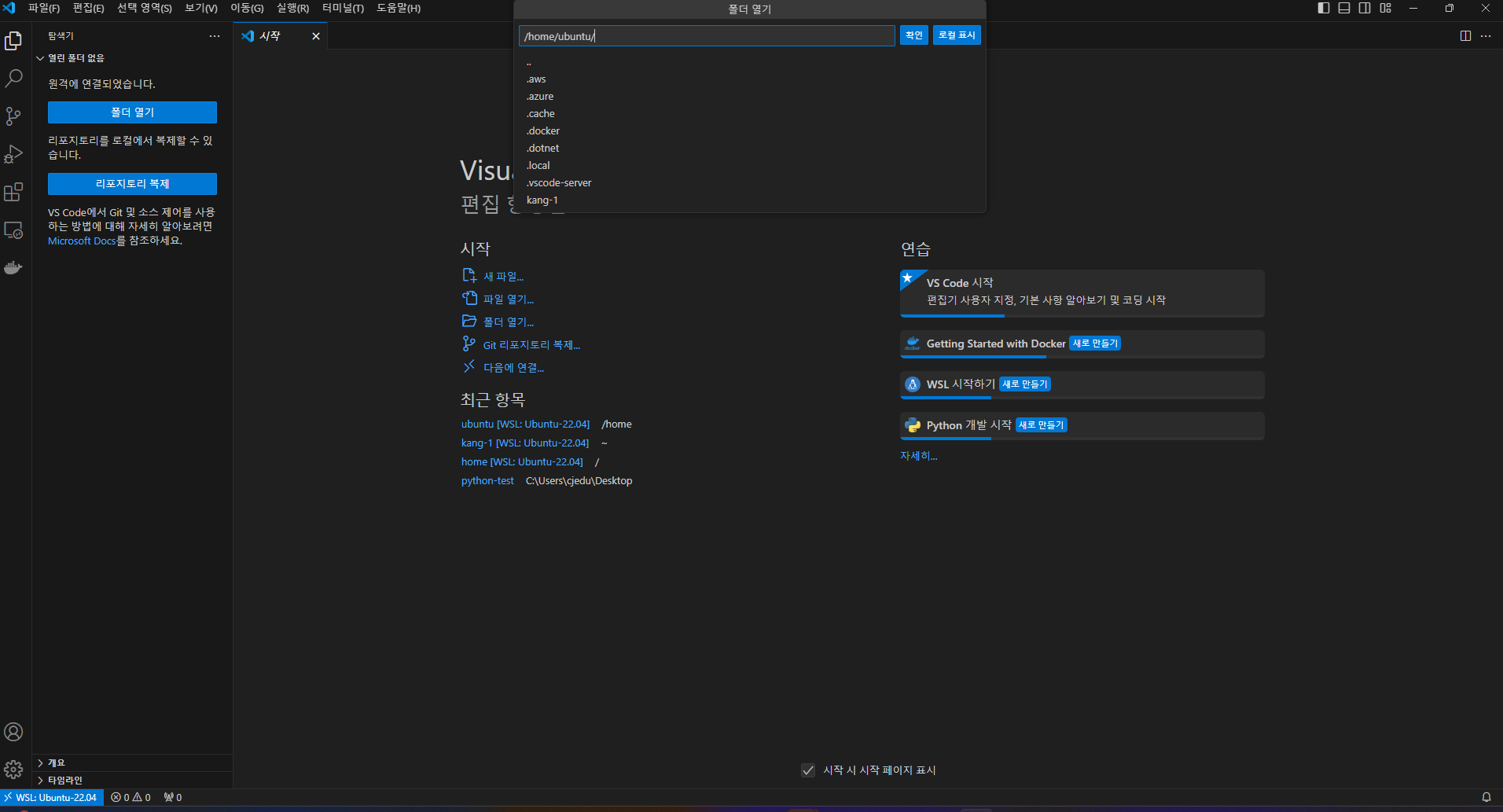
Task: Click the 폴더 열기 button in sidebar
Action: click(x=132, y=112)
